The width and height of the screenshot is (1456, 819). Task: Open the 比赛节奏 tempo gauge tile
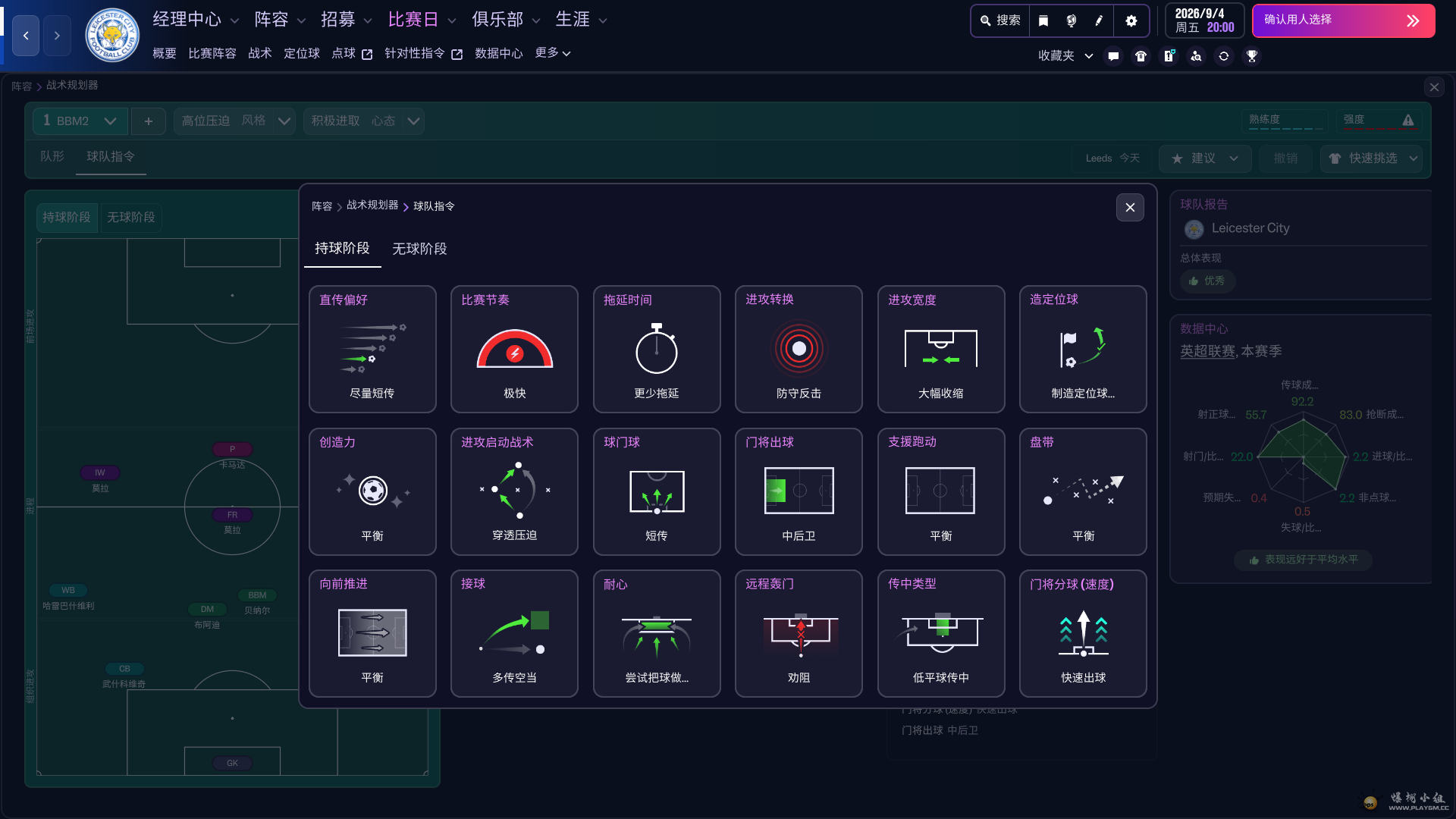514,349
